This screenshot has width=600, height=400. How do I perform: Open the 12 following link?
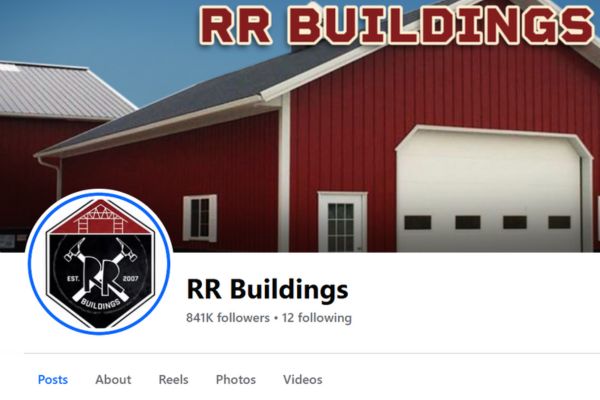[317, 318]
